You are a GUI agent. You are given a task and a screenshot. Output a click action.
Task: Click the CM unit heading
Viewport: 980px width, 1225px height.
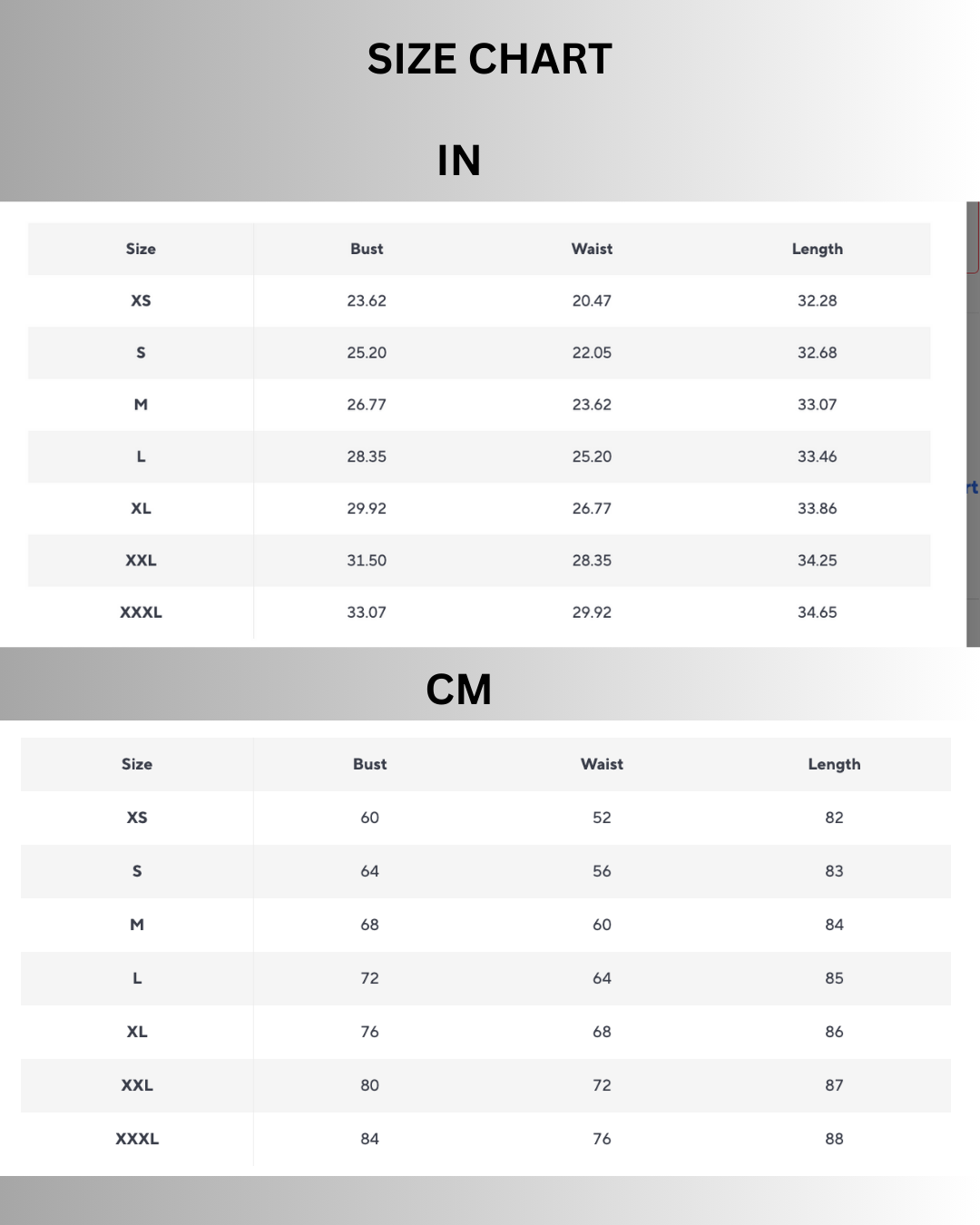(459, 690)
